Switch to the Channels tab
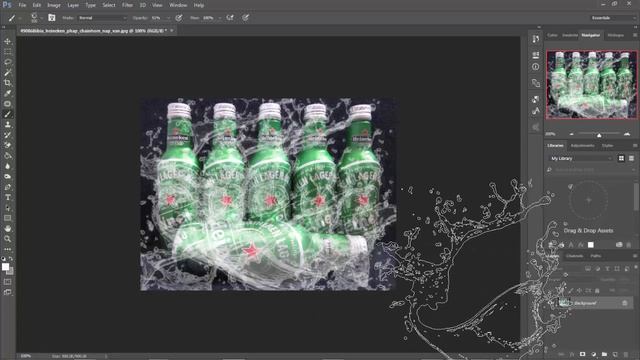Image resolution: width=640 pixels, height=360 pixels. pyautogui.click(x=574, y=256)
